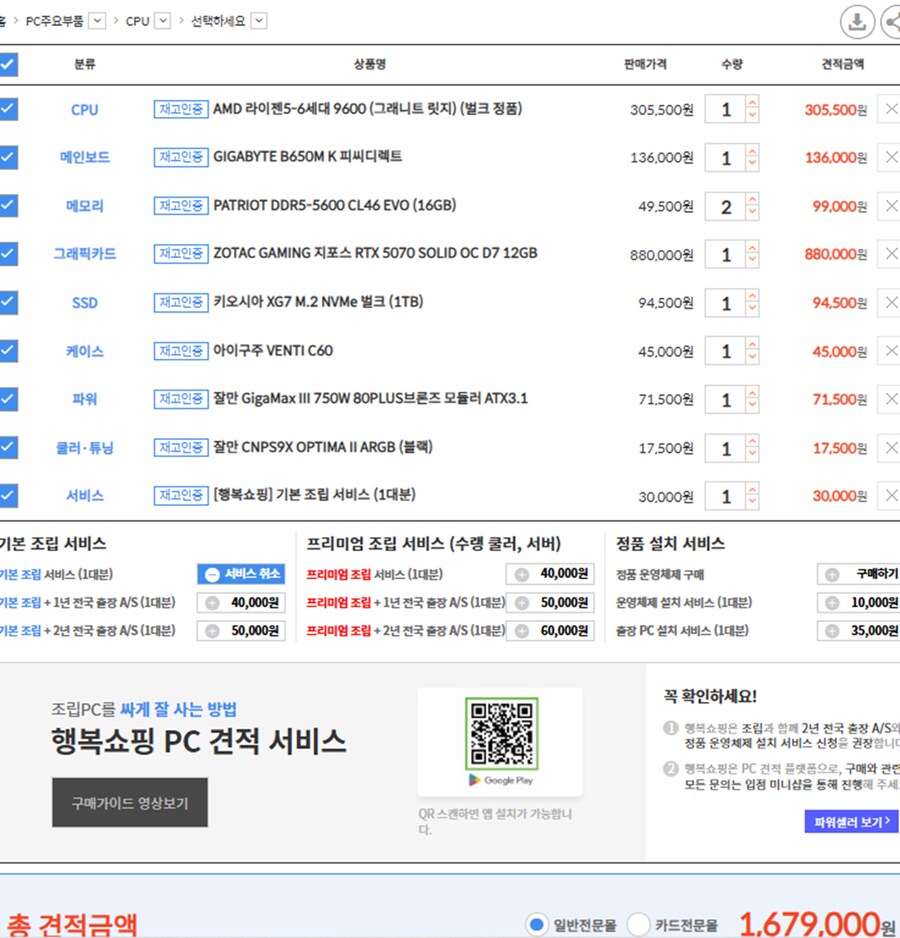
Task: Uncheck the SSD row checkbox
Action: (x=8, y=302)
